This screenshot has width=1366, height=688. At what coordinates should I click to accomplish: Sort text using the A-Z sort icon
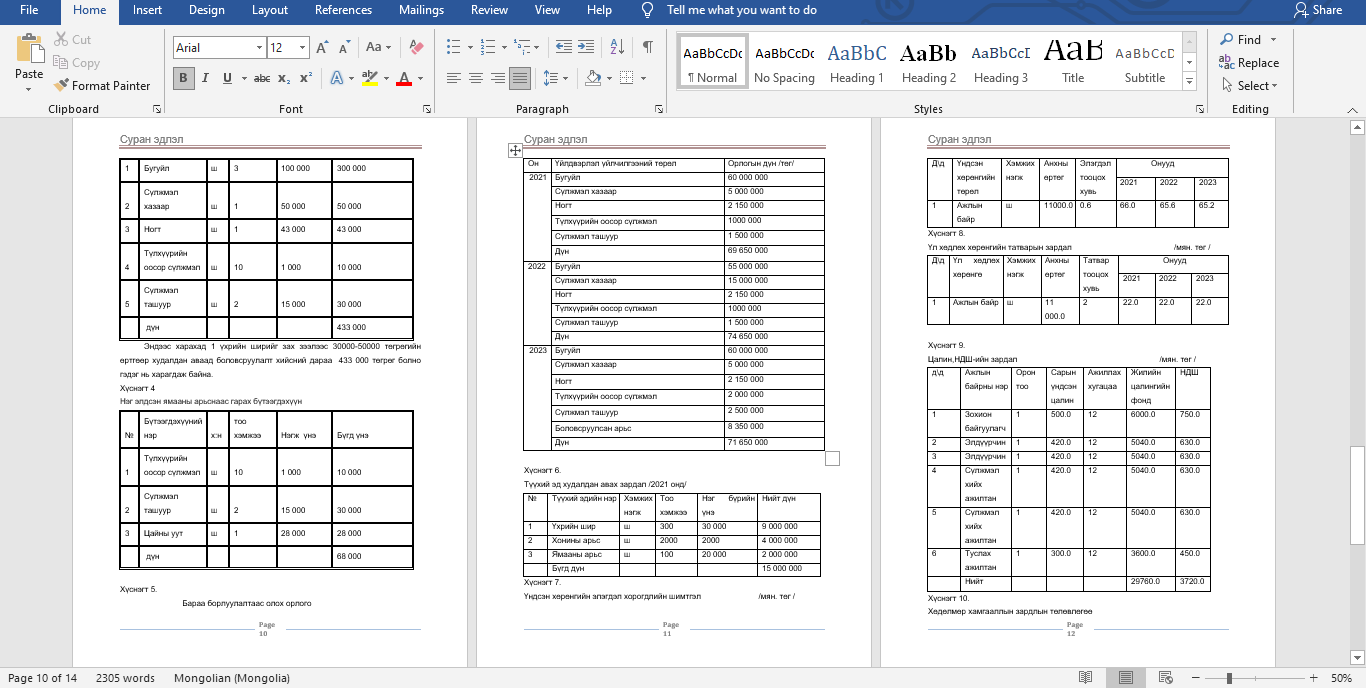(x=619, y=47)
